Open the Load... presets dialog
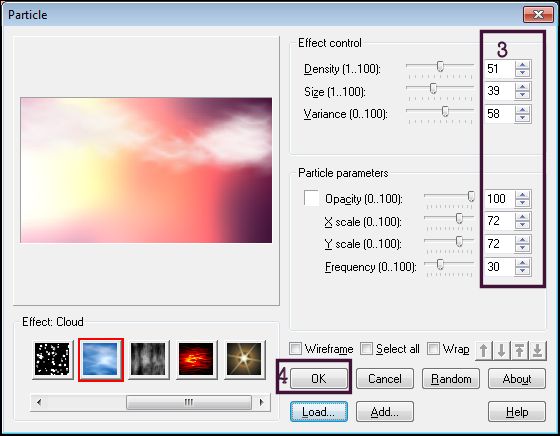The height and width of the screenshot is (436, 560). (319, 412)
